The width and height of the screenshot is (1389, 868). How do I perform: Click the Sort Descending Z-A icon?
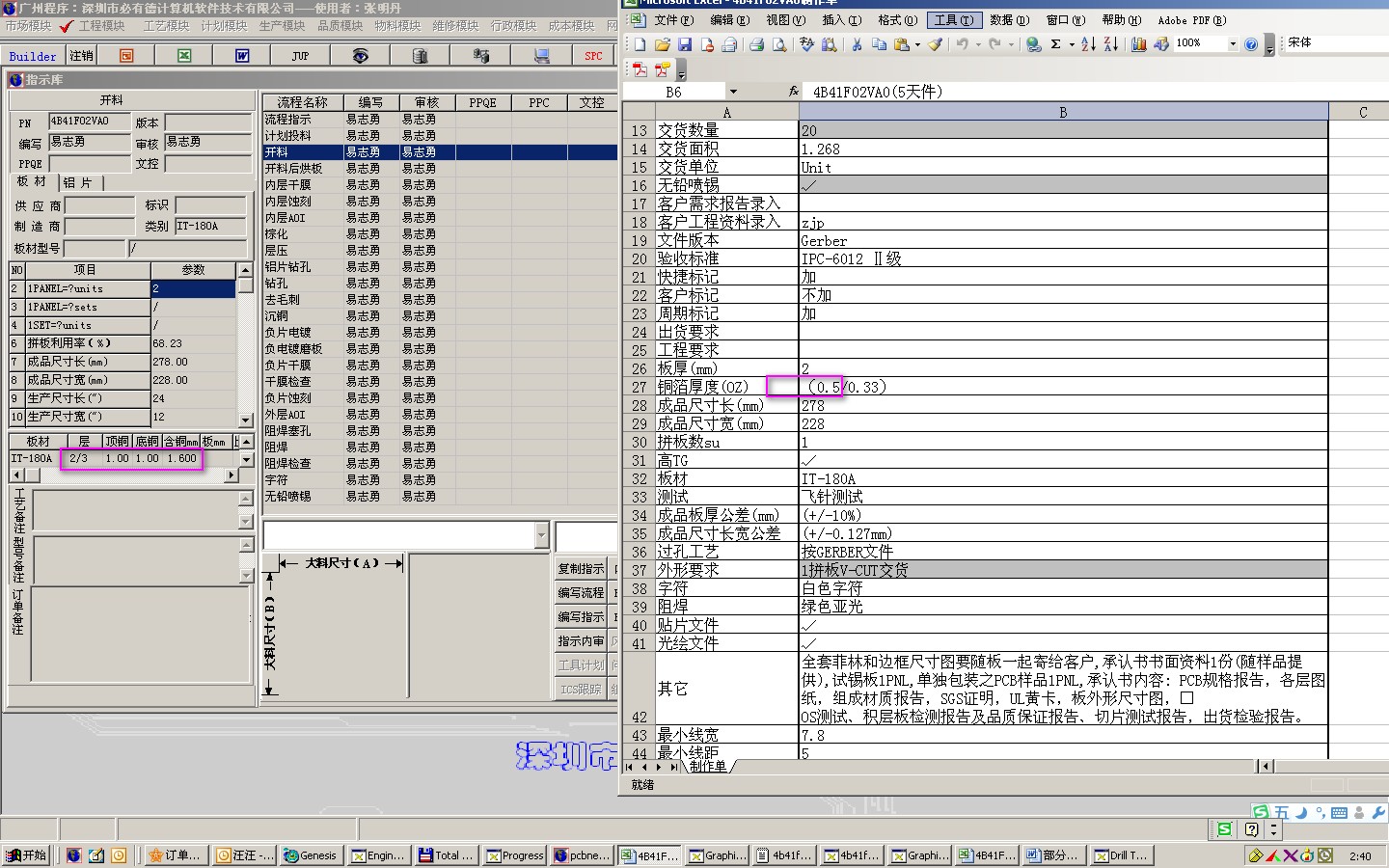(x=1110, y=44)
